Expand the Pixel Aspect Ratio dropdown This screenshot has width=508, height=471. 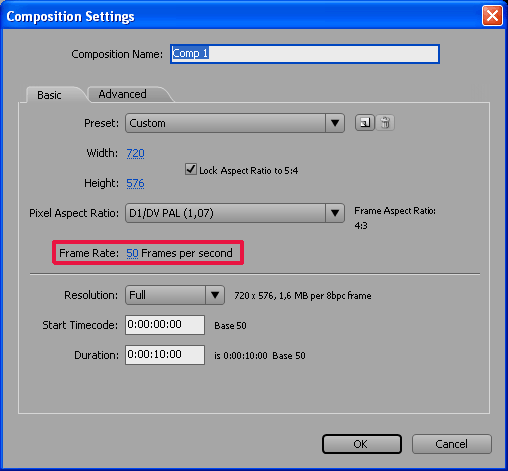pos(235,213)
